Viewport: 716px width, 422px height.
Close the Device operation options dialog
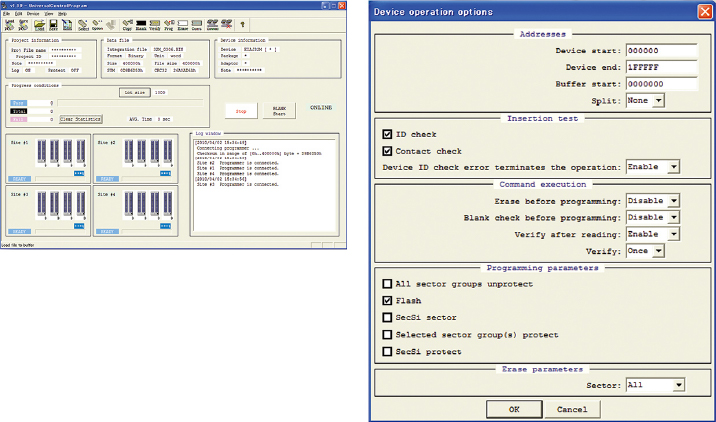click(x=705, y=11)
